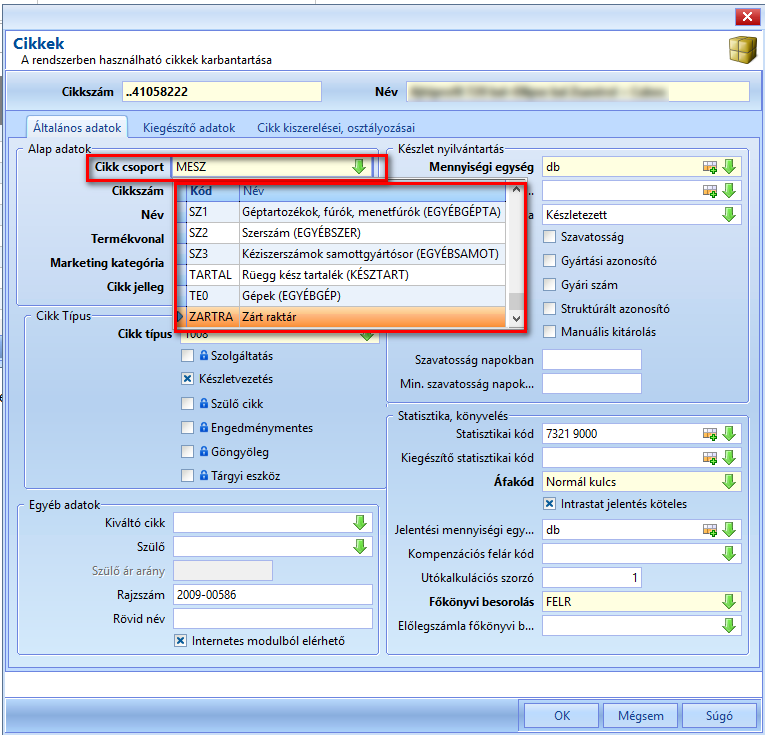Screen dimensions: 765x735
Task: Open the Szülő dropdown arrow
Action: tap(360, 547)
